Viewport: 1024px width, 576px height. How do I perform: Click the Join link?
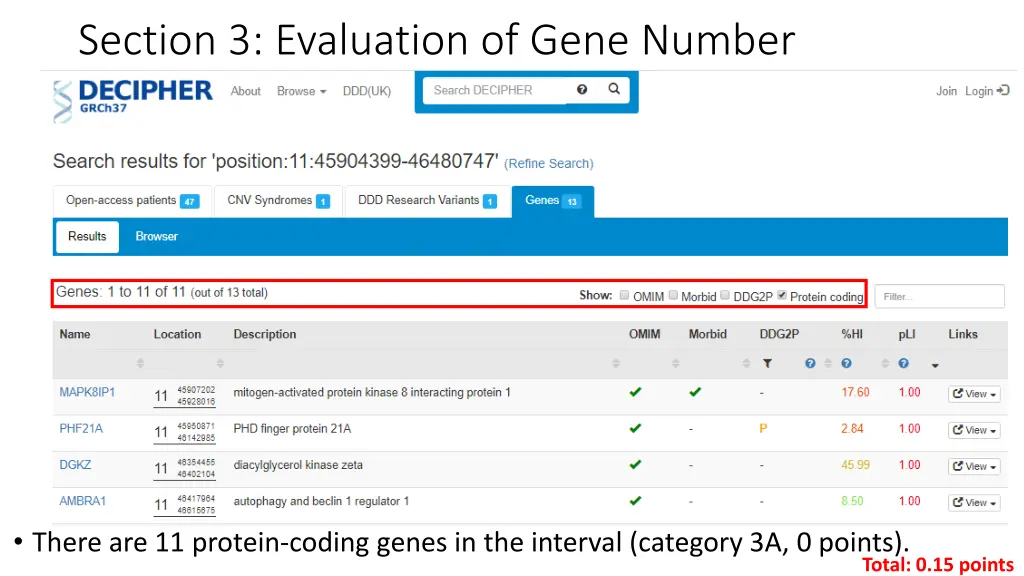[946, 91]
